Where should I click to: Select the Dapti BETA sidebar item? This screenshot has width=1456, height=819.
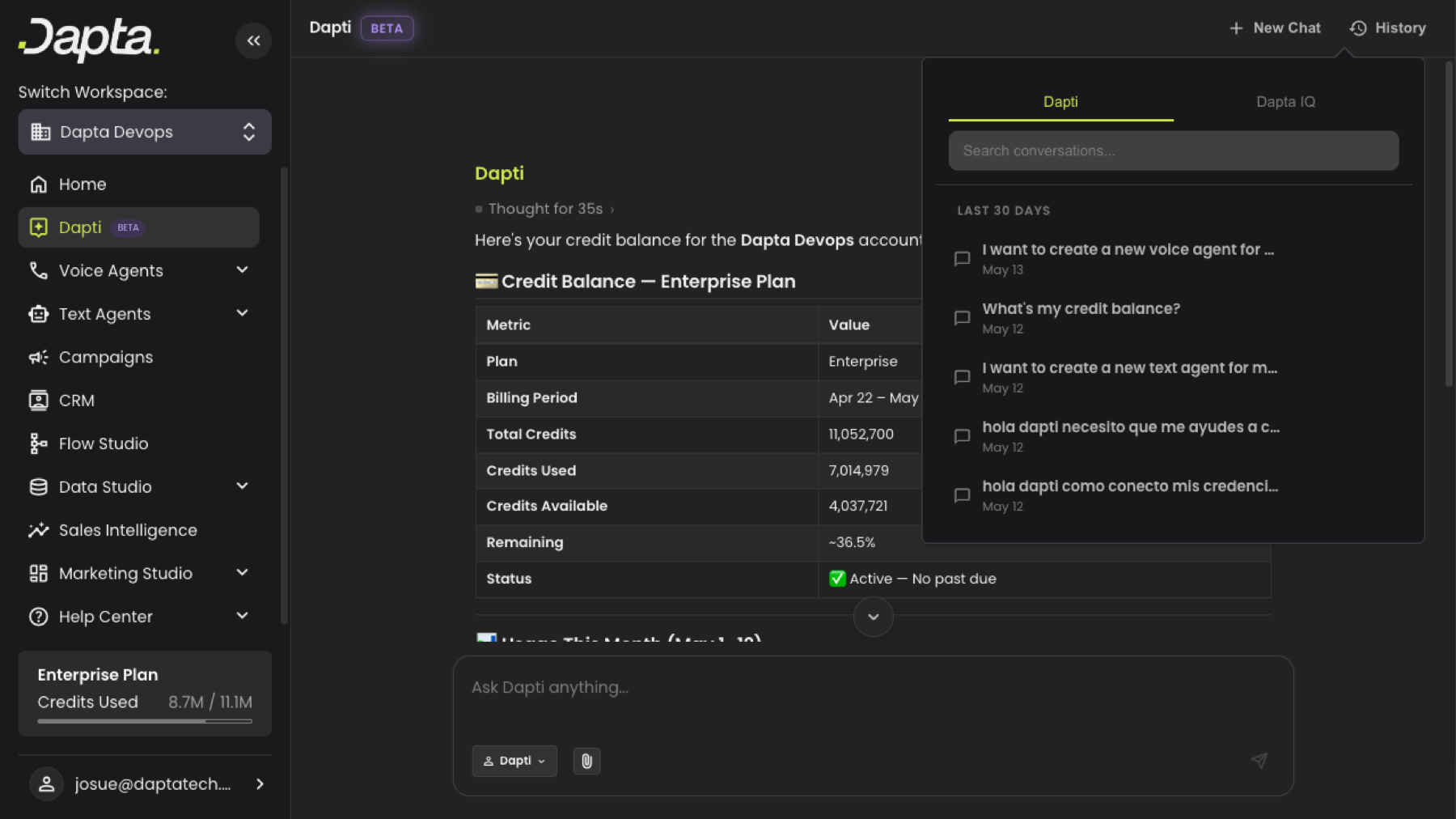coord(138,227)
